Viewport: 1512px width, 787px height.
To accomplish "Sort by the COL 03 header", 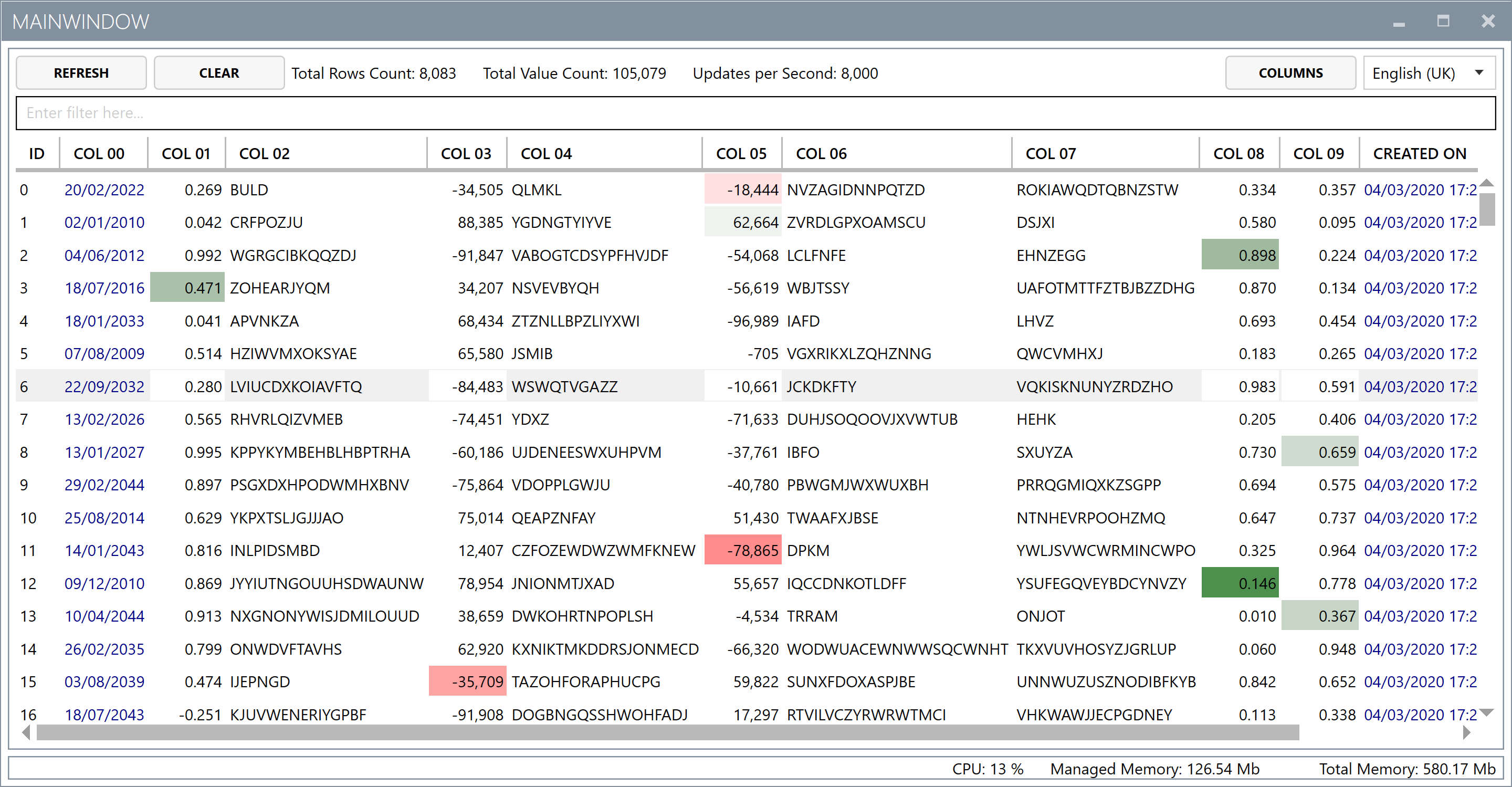I will (466, 154).
